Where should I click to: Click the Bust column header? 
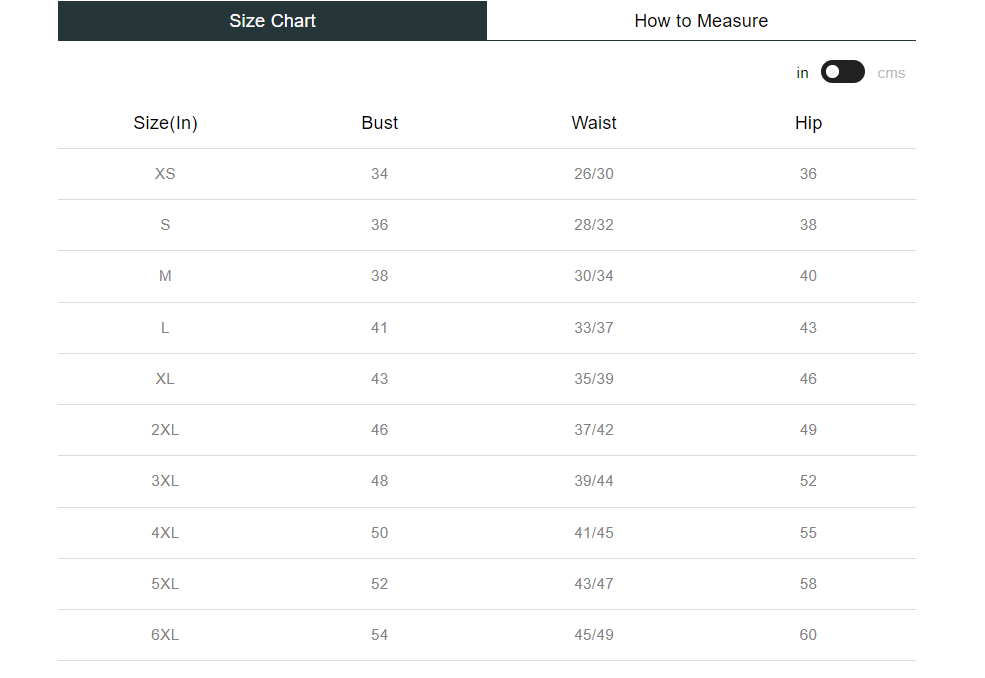coord(379,123)
